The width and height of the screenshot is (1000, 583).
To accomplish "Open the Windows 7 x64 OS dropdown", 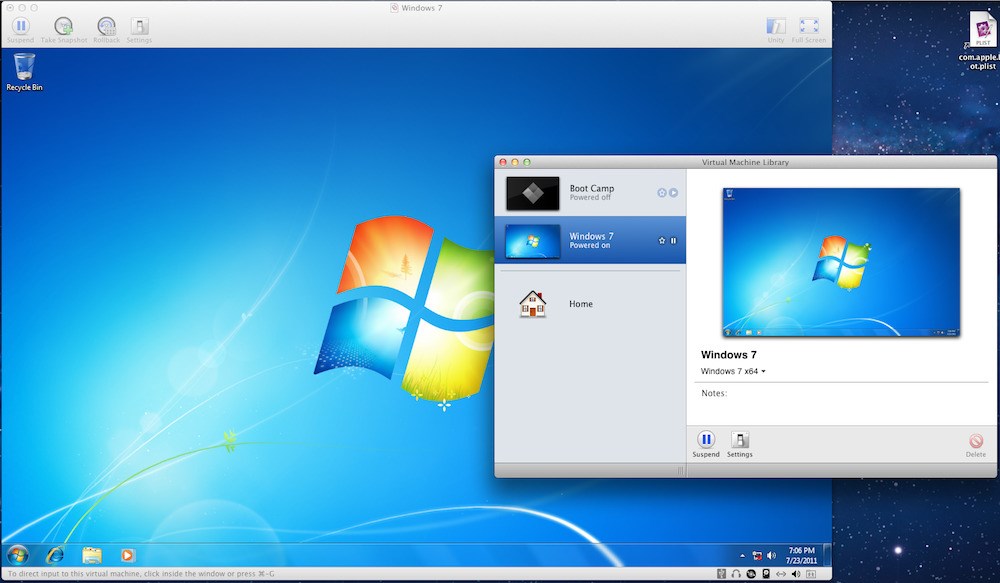I will [x=733, y=371].
